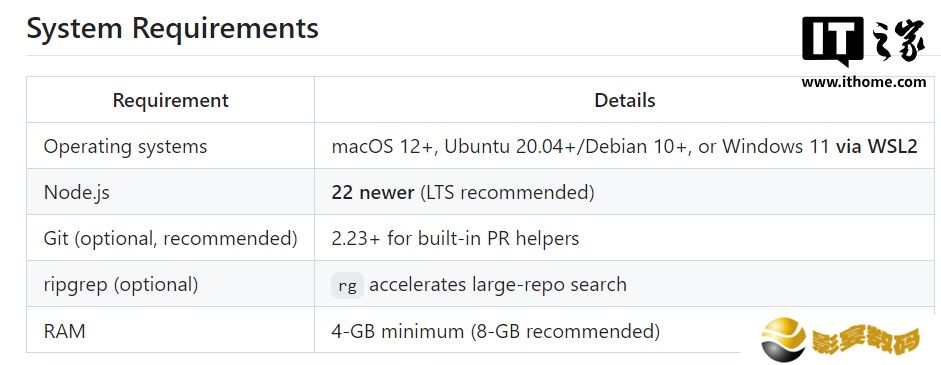The height and width of the screenshot is (365, 941).
Task: Click the www.ithome.com watermark text
Action: [864, 82]
